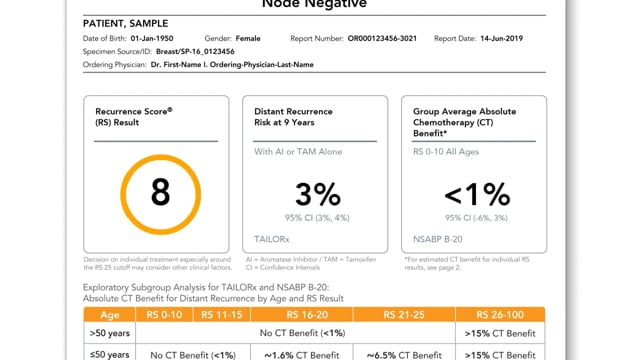Select the report date 14-Jun-2019

pyautogui.click(x=501, y=38)
